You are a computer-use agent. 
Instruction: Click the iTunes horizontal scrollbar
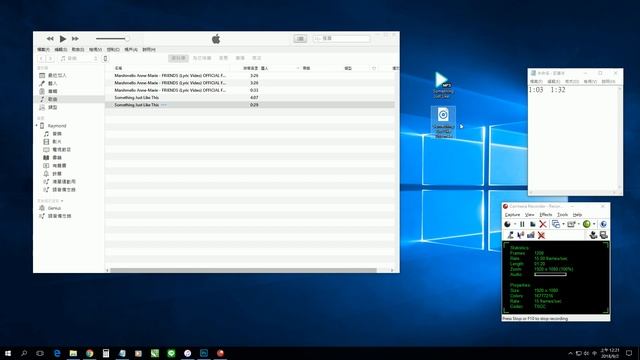pyautogui.click(x=243, y=270)
